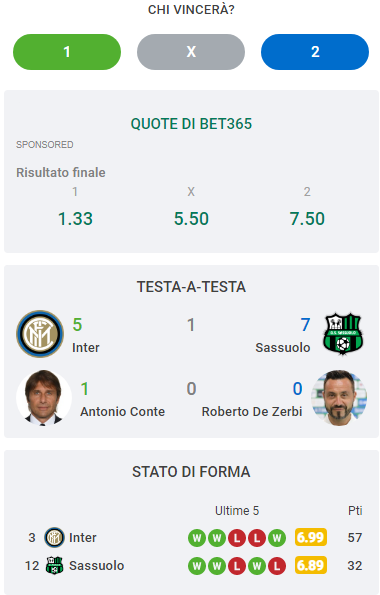The width and height of the screenshot is (380, 595).
Task: Select the 5.50 draw odds
Action: (191, 219)
